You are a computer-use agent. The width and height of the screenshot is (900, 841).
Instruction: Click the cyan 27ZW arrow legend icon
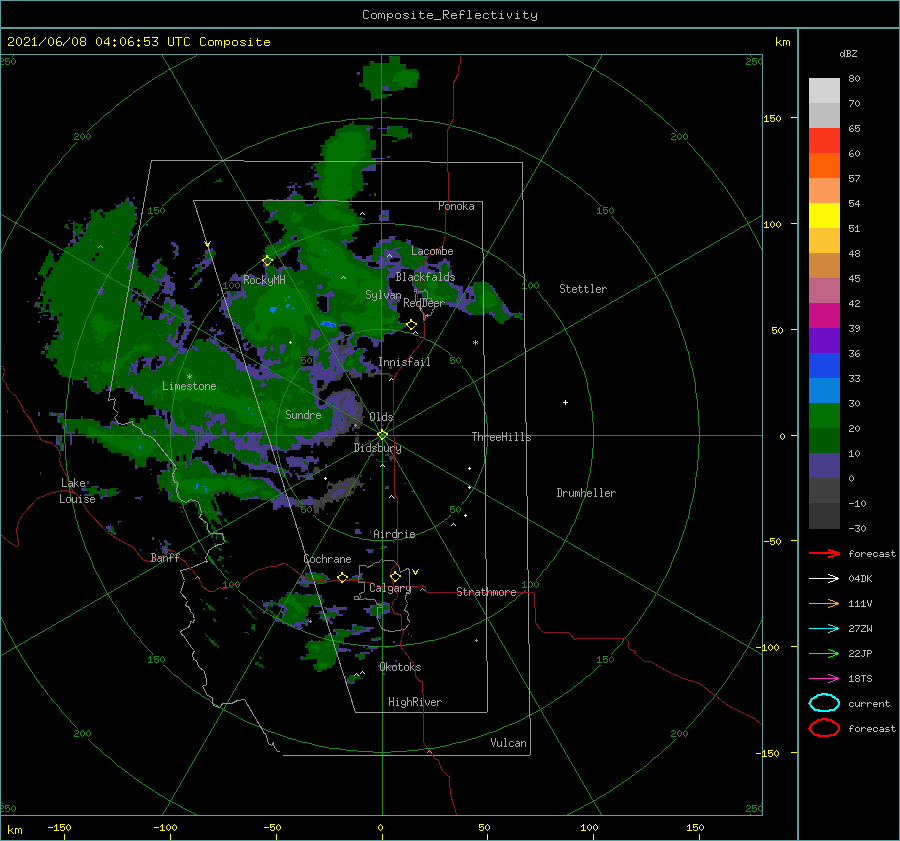(x=824, y=629)
